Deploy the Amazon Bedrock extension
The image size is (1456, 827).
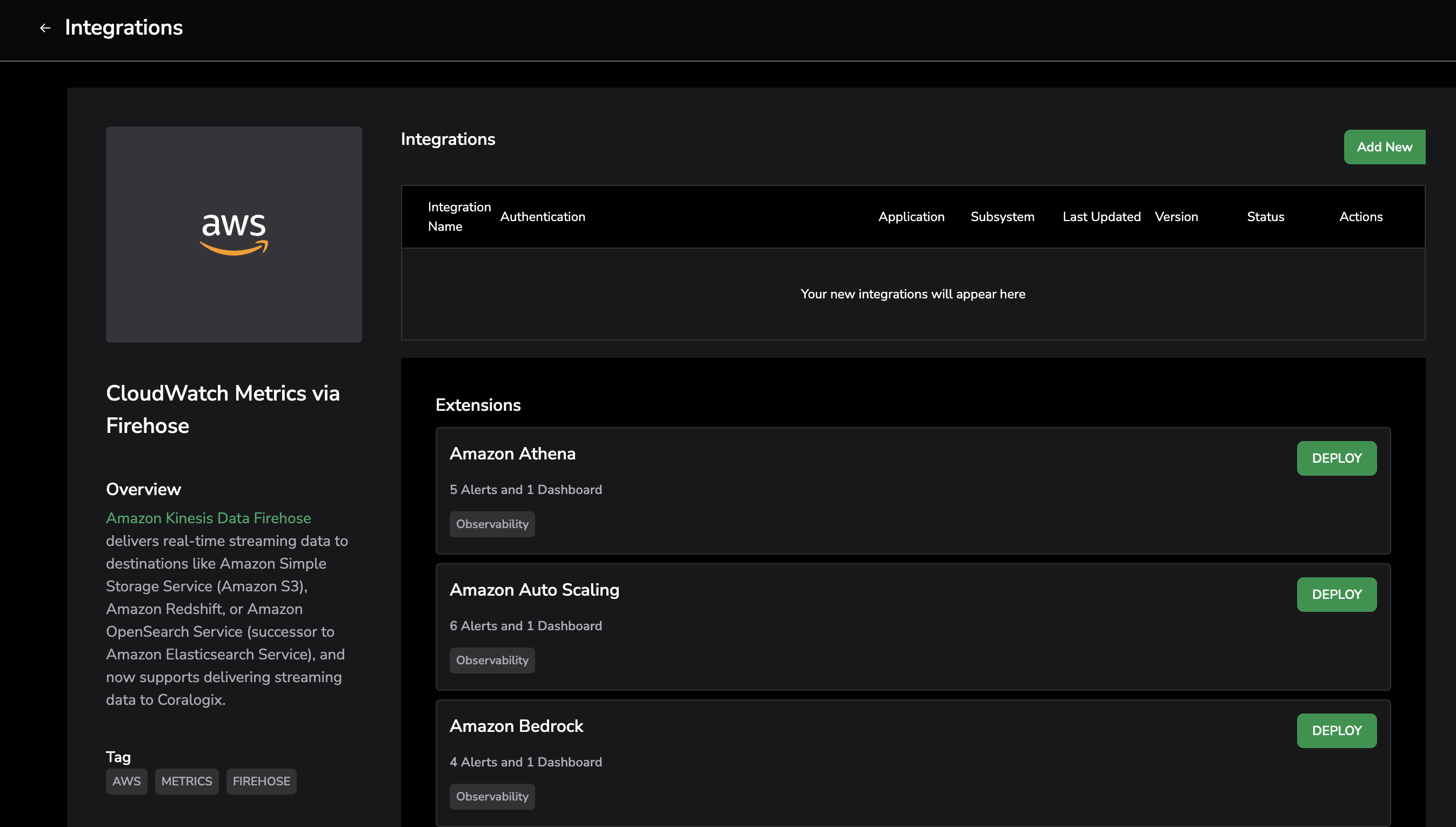[1336, 731]
